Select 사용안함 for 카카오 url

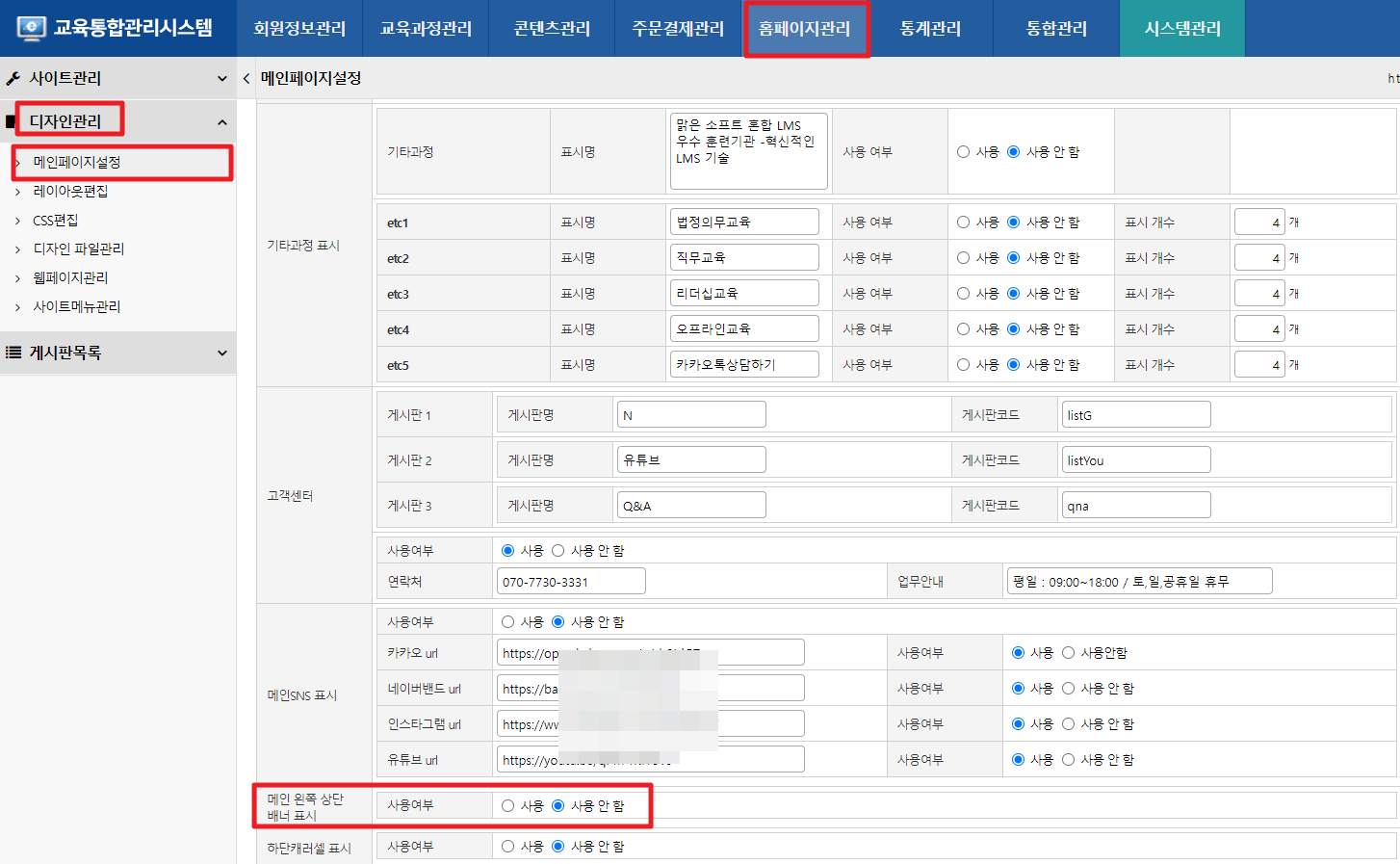coord(1068,653)
